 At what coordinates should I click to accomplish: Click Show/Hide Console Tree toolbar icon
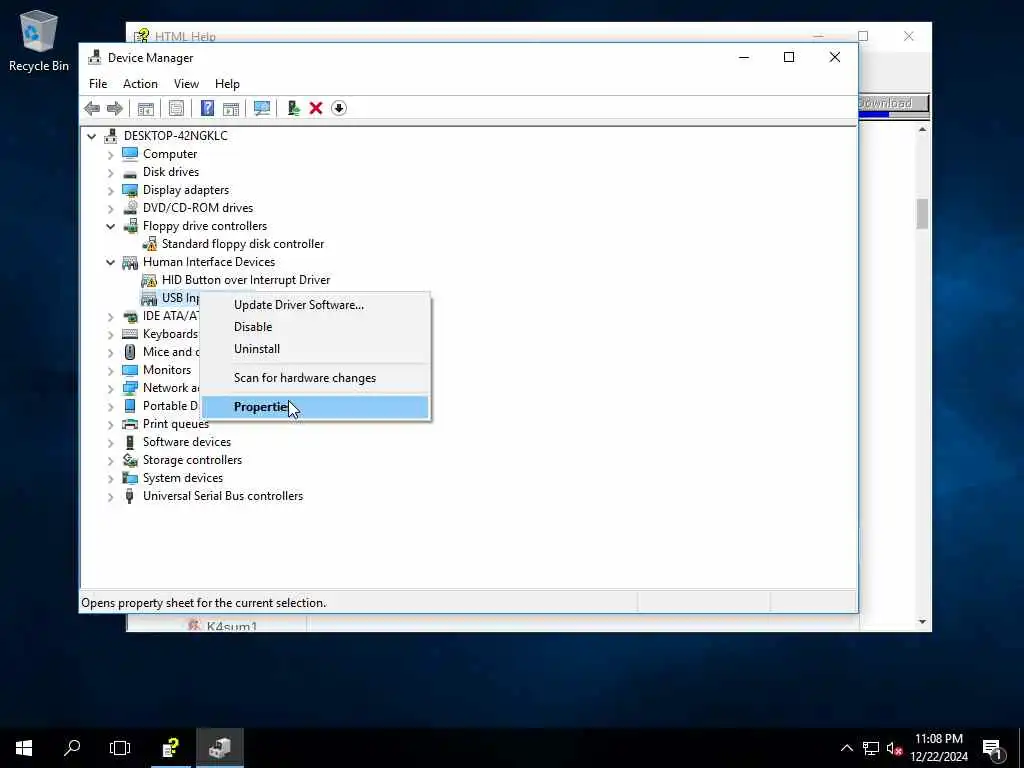(x=146, y=108)
